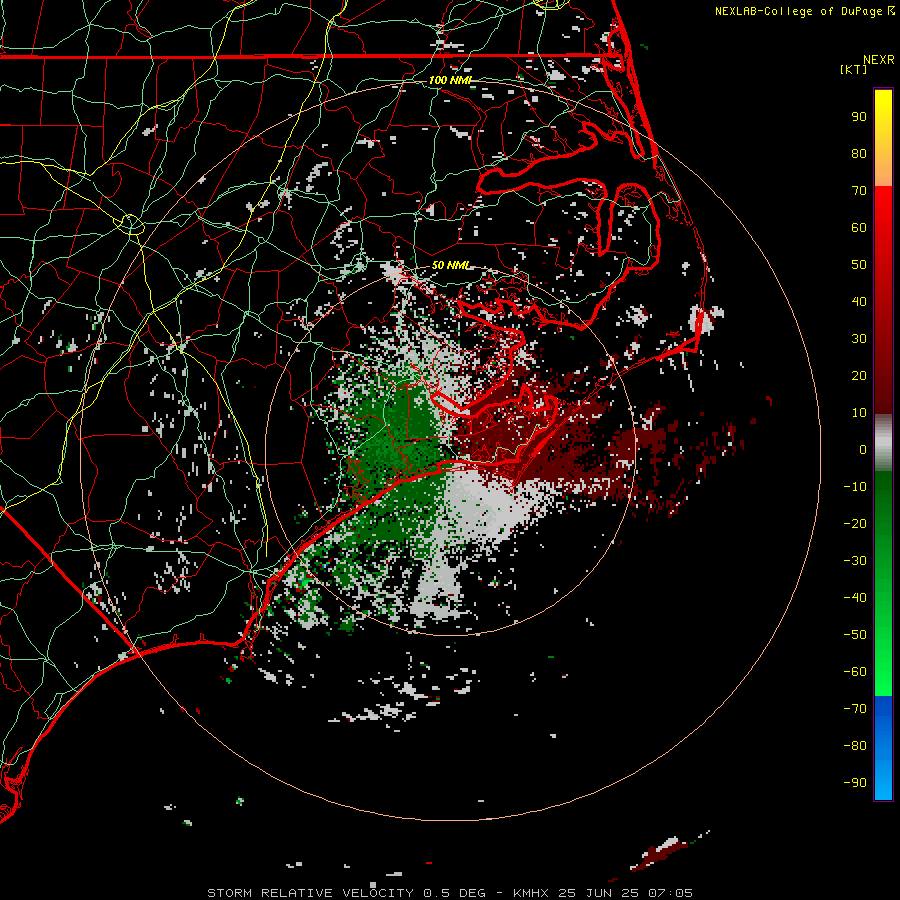Screen dimensions: 900x900
Task: Click the positive 50 scale value
Action: 859,265
